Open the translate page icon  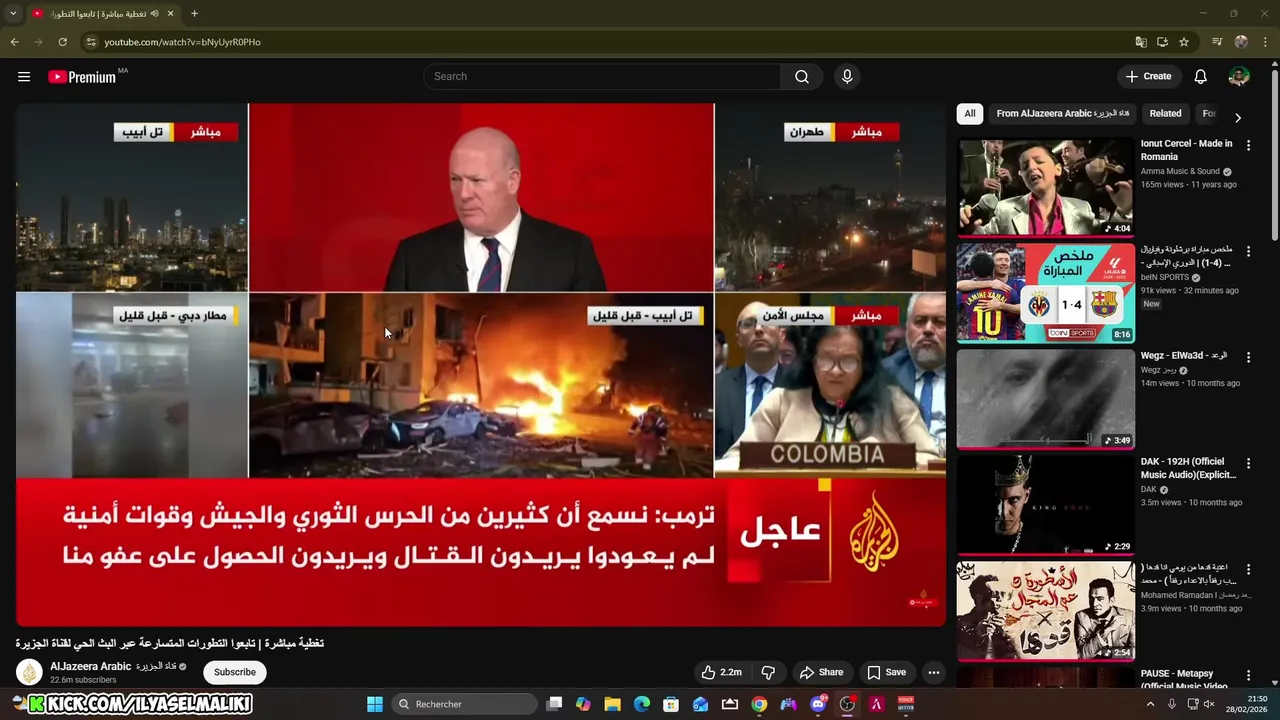click(x=1141, y=42)
